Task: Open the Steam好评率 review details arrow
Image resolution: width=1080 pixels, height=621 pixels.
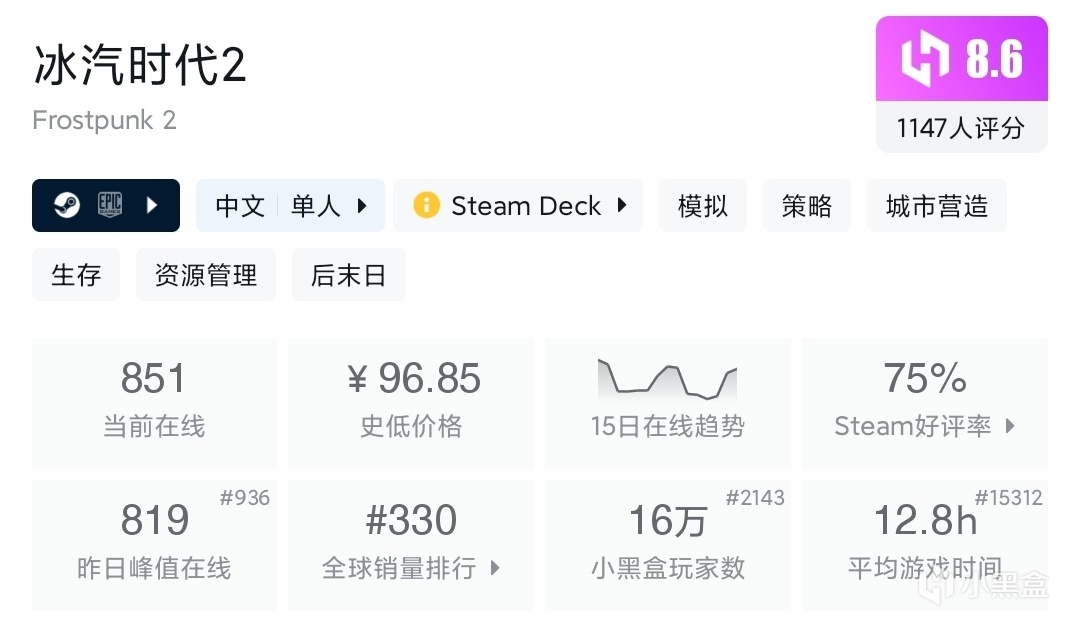Action: click(1010, 426)
